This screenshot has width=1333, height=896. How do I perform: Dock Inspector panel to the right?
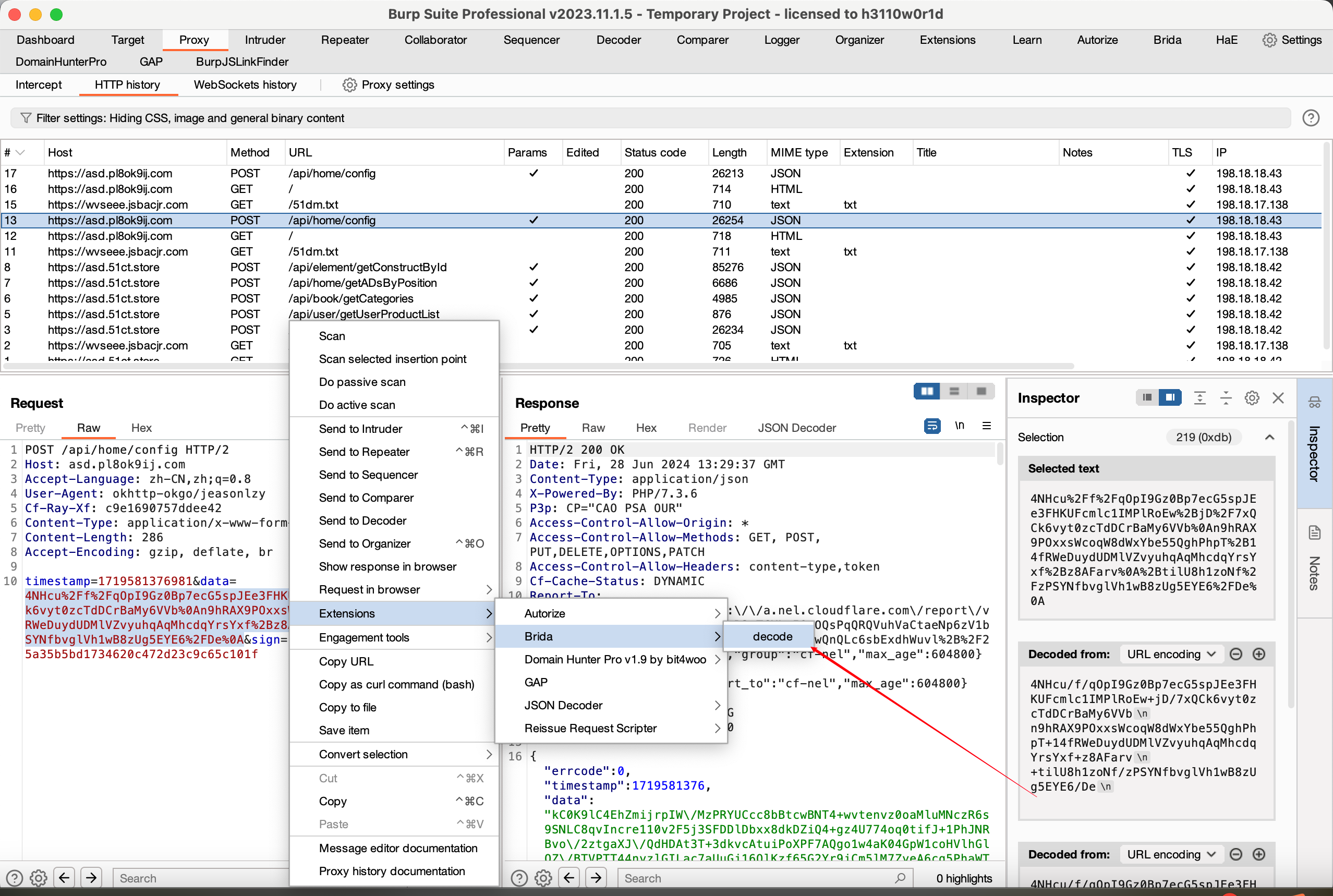1170,398
